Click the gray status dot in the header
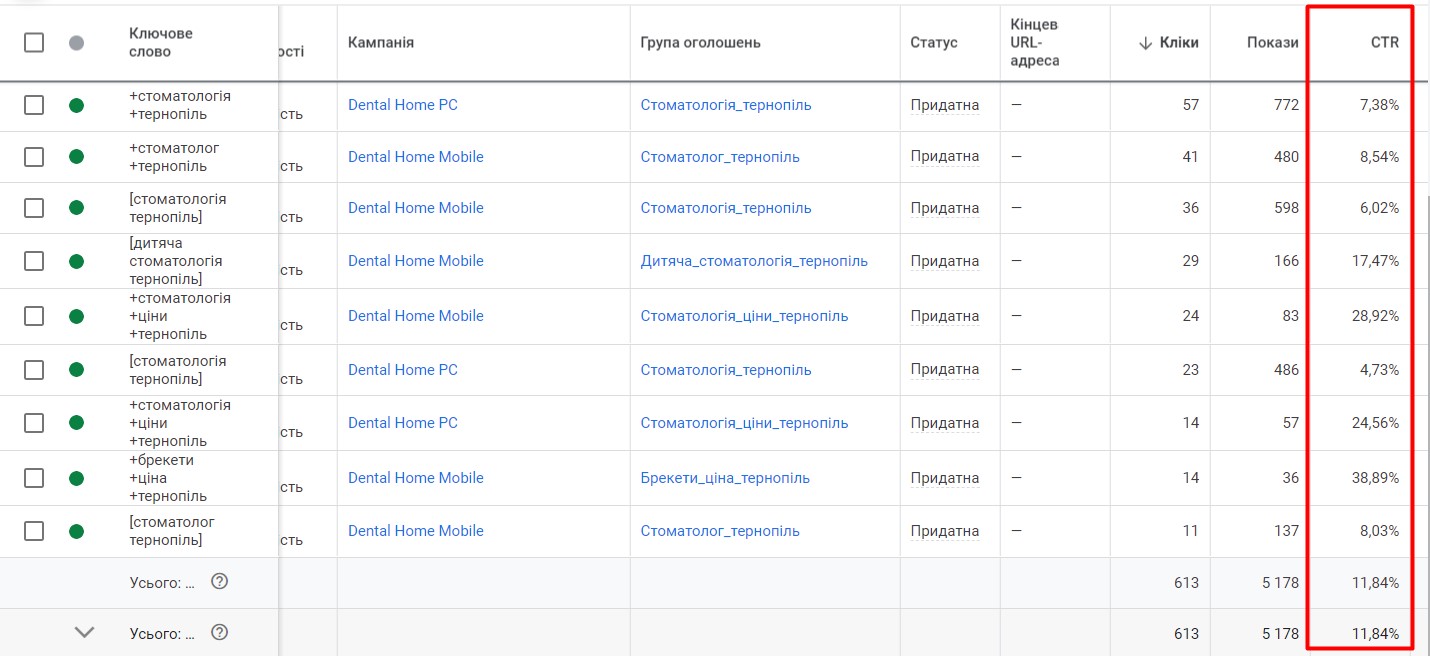 coord(77,43)
